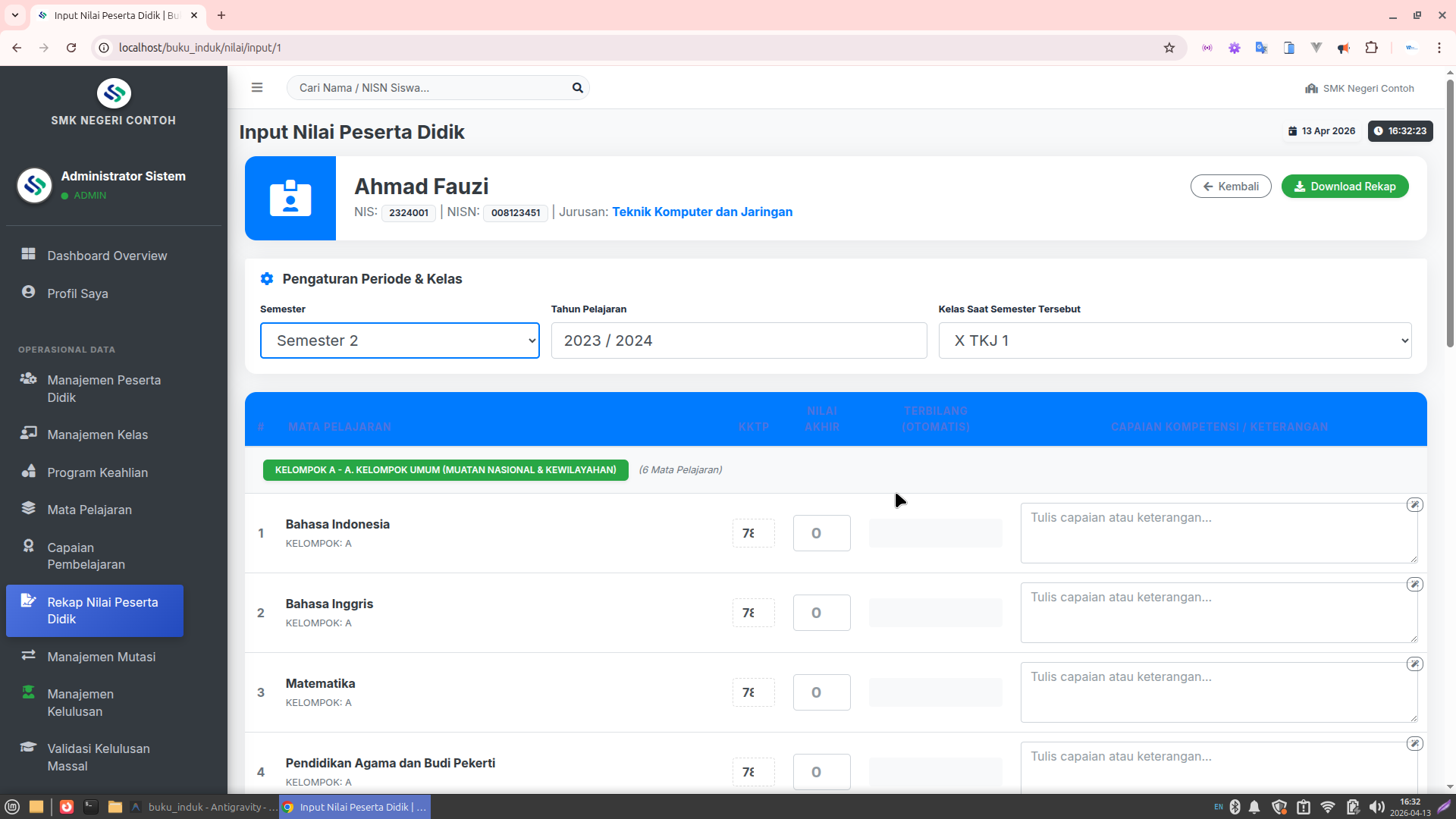Click Nilai Akhir field for Bahasa Inggris

pyautogui.click(x=821, y=613)
